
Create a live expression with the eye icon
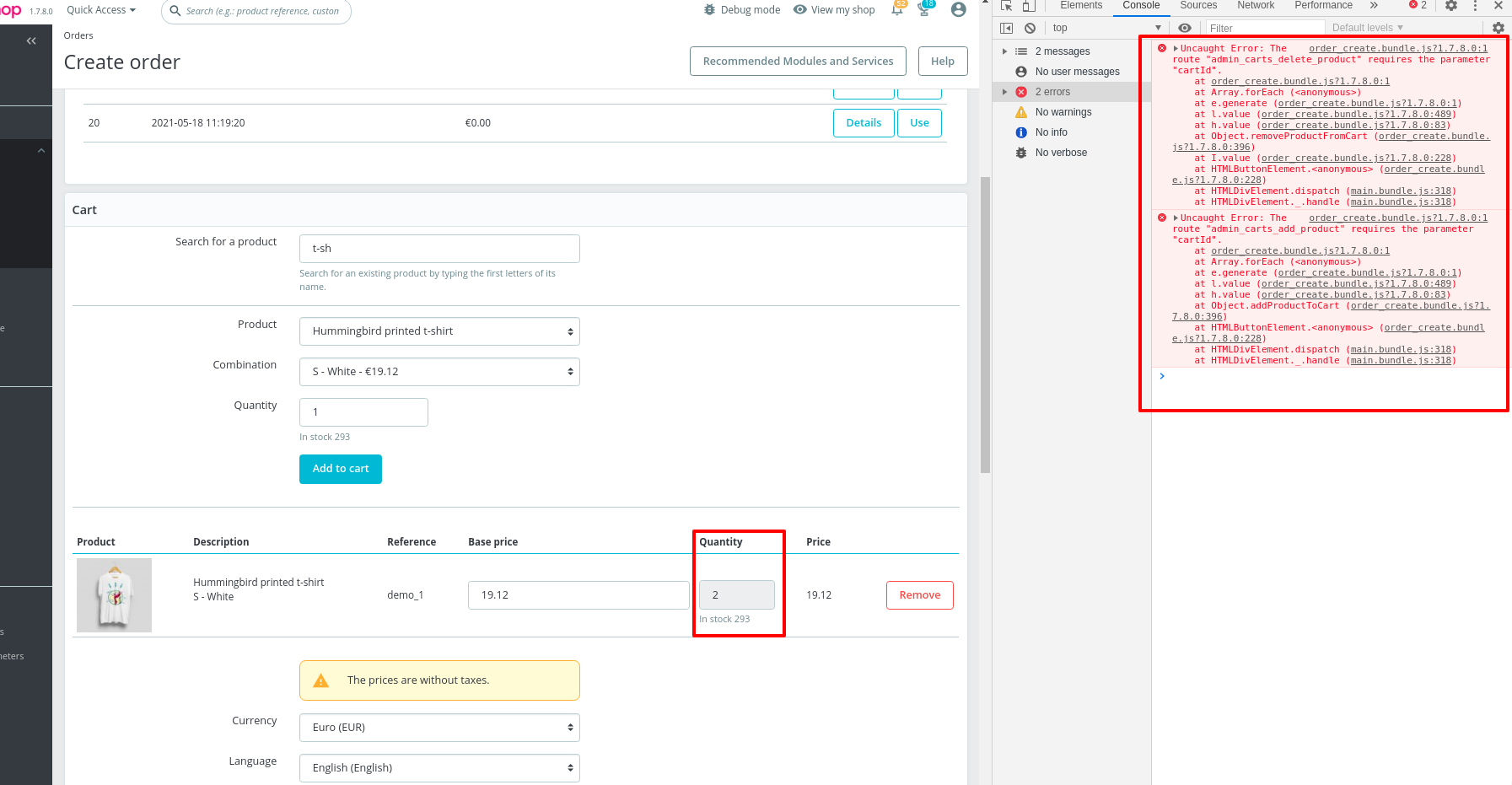coord(1185,28)
